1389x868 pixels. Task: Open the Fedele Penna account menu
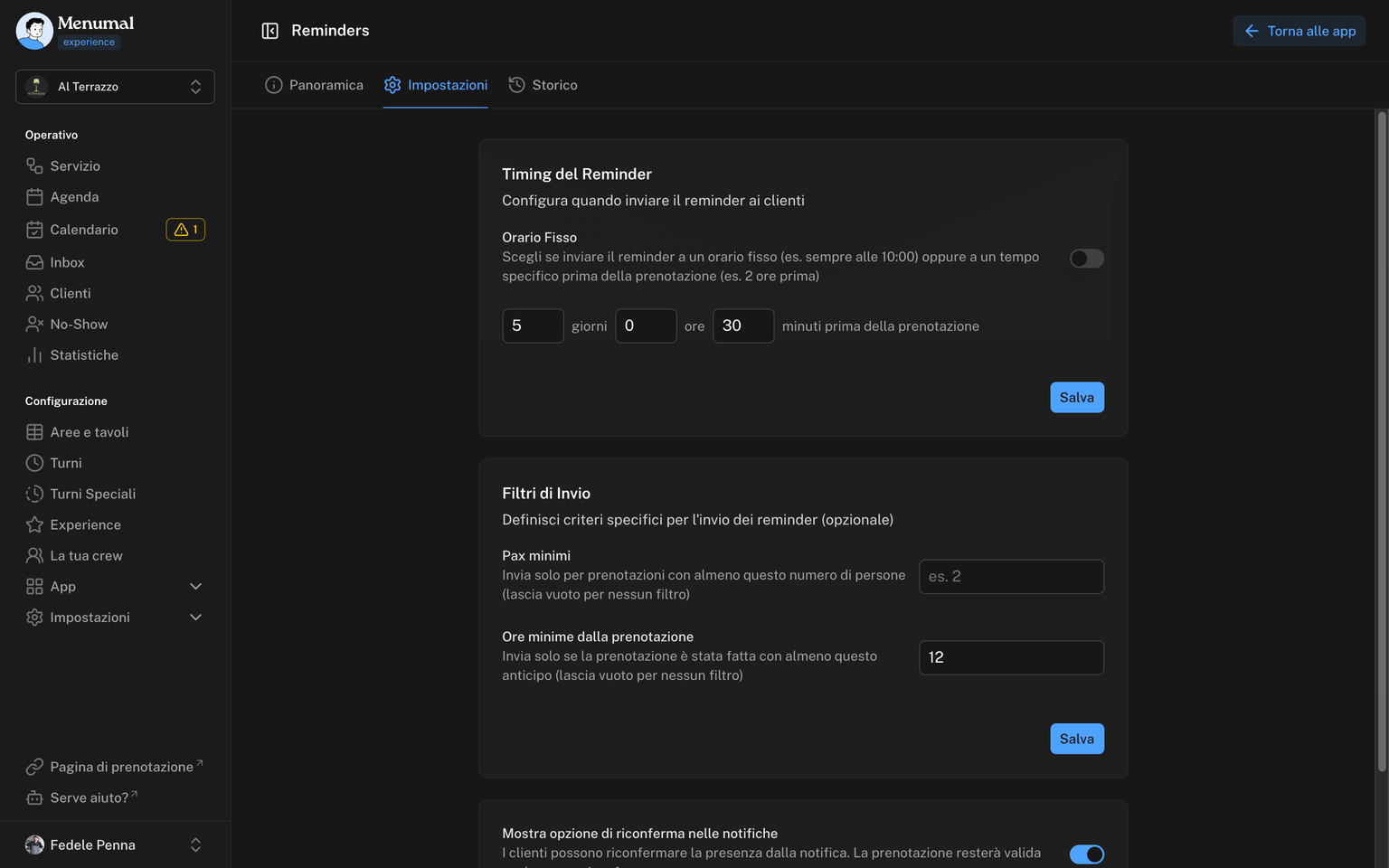click(115, 844)
